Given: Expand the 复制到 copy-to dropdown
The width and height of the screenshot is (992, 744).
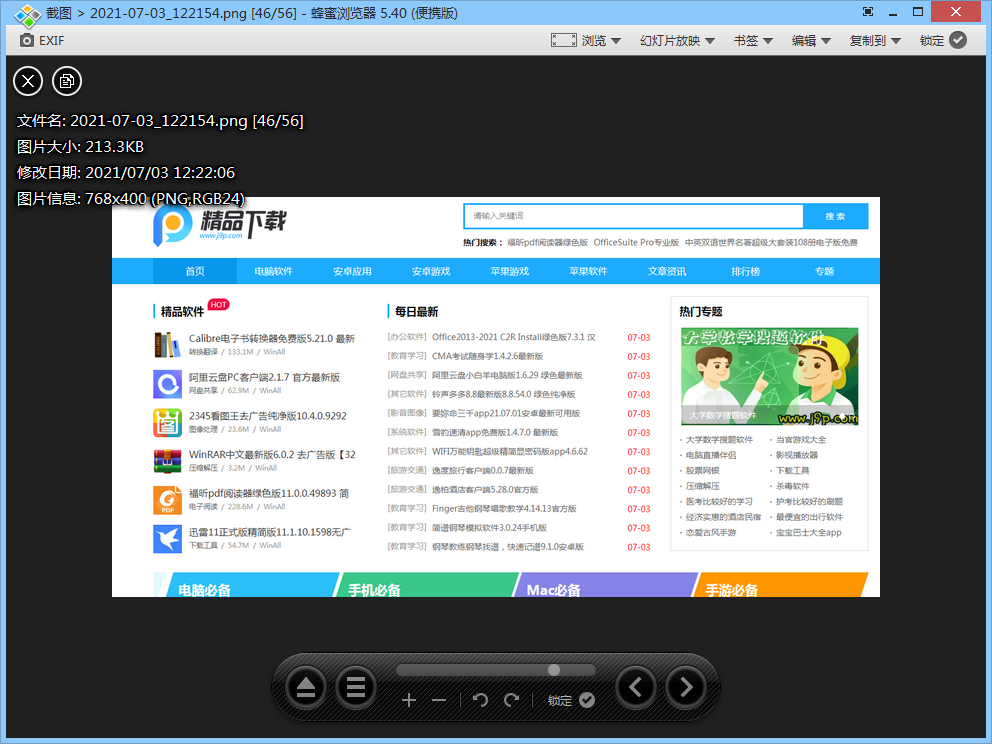Looking at the screenshot, I should 875,40.
